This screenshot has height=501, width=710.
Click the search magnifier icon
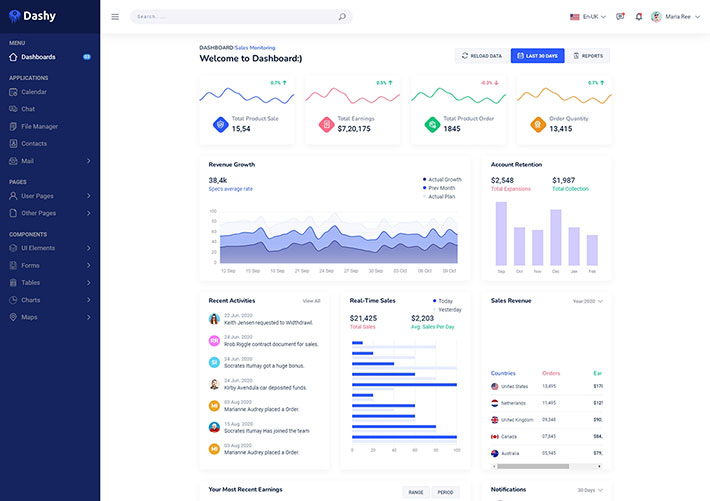(342, 17)
